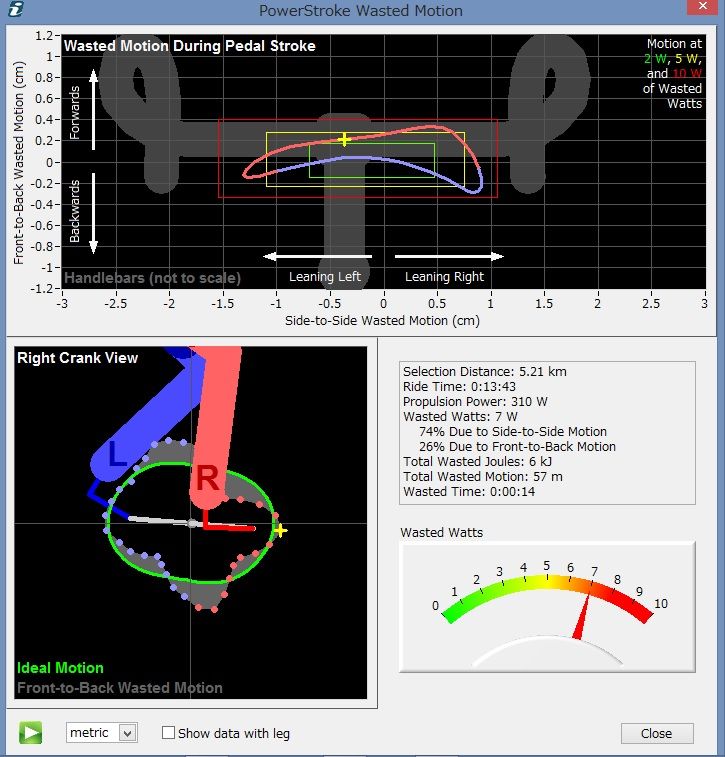
Task: Click the Right Crank View title
Action: click(77, 358)
